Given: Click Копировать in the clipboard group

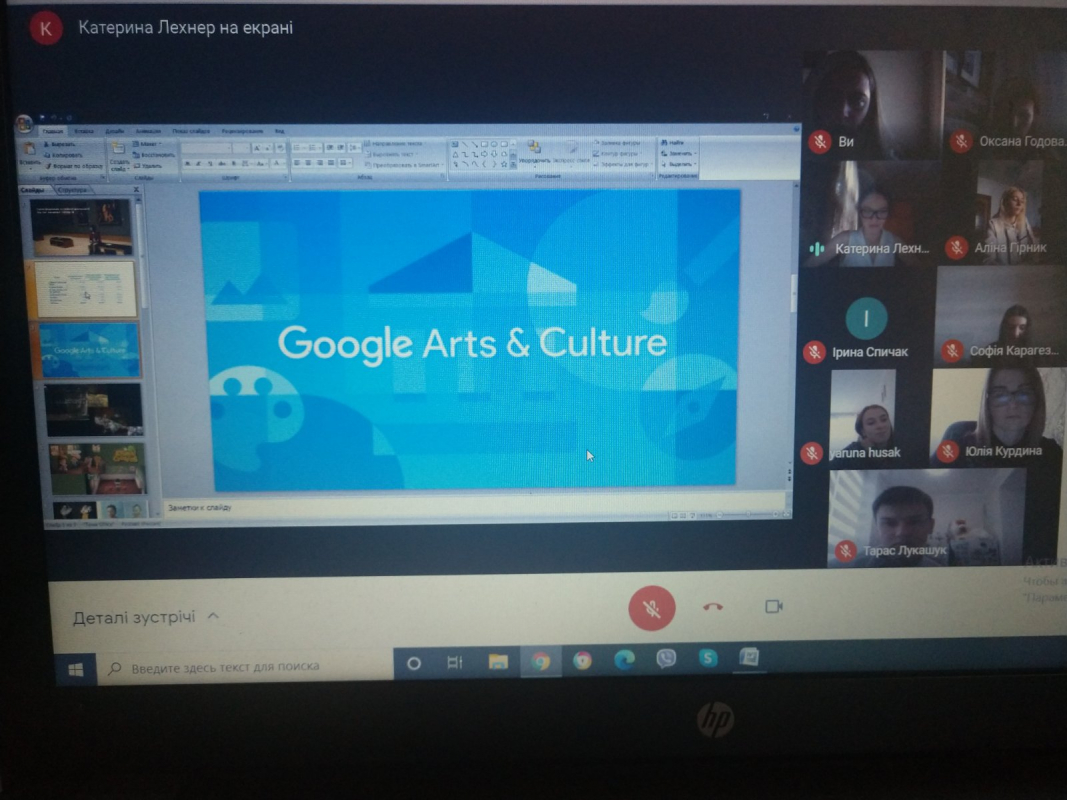Looking at the screenshot, I should 63,155.
